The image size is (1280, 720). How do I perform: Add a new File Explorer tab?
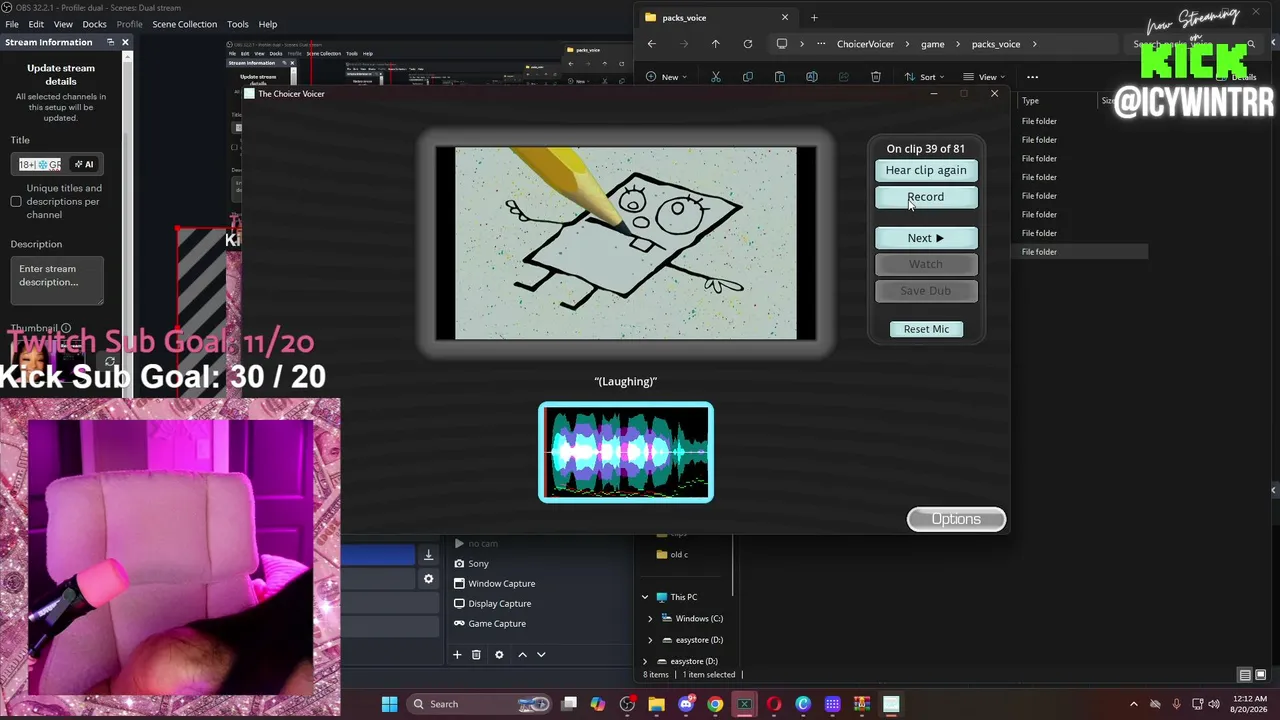(814, 17)
